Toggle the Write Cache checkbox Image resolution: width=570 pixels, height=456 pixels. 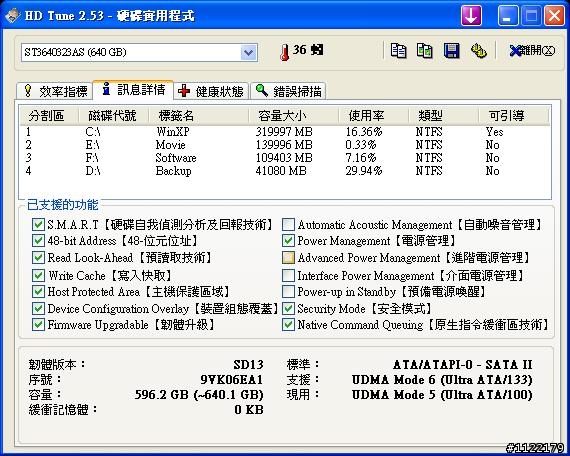[x=38, y=275]
